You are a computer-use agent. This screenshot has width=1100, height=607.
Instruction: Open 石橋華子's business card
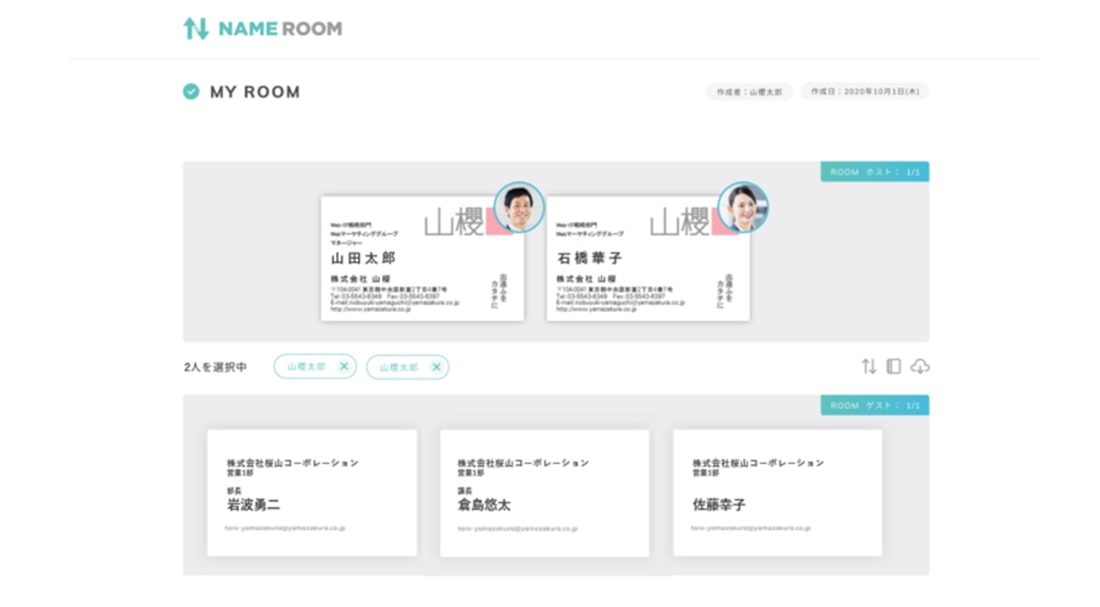[648, 258]
